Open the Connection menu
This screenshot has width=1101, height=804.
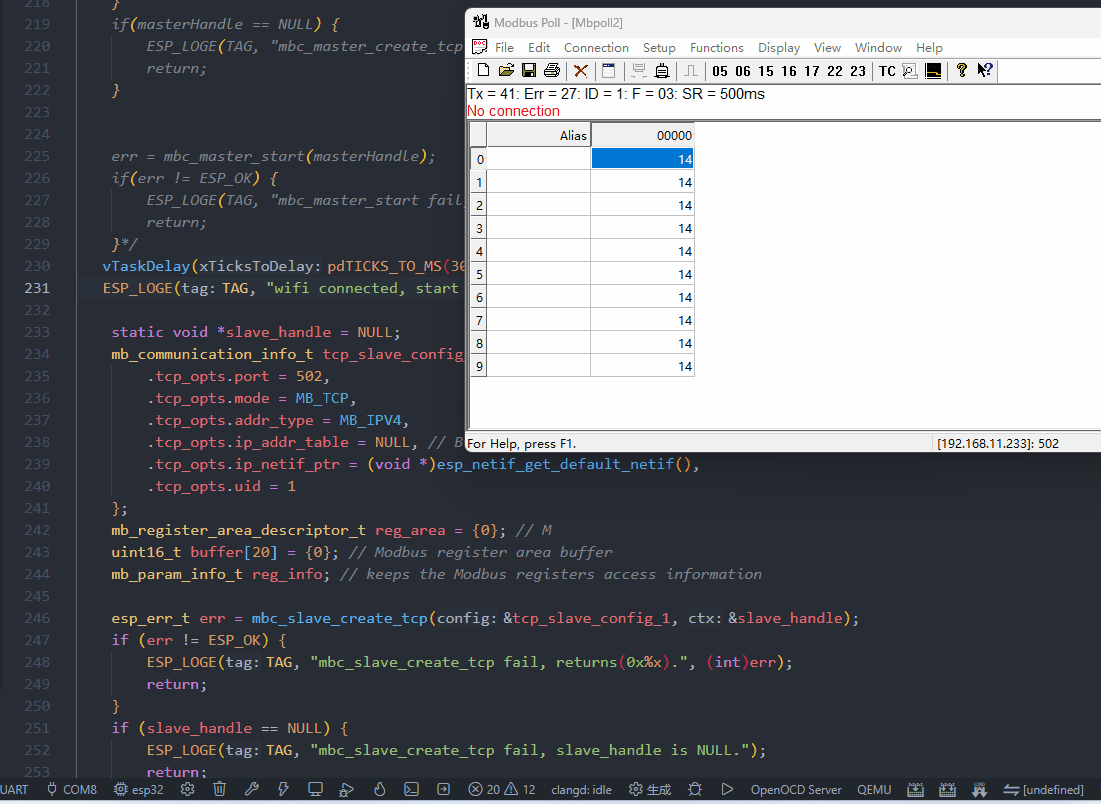click(x=596, y=48)
